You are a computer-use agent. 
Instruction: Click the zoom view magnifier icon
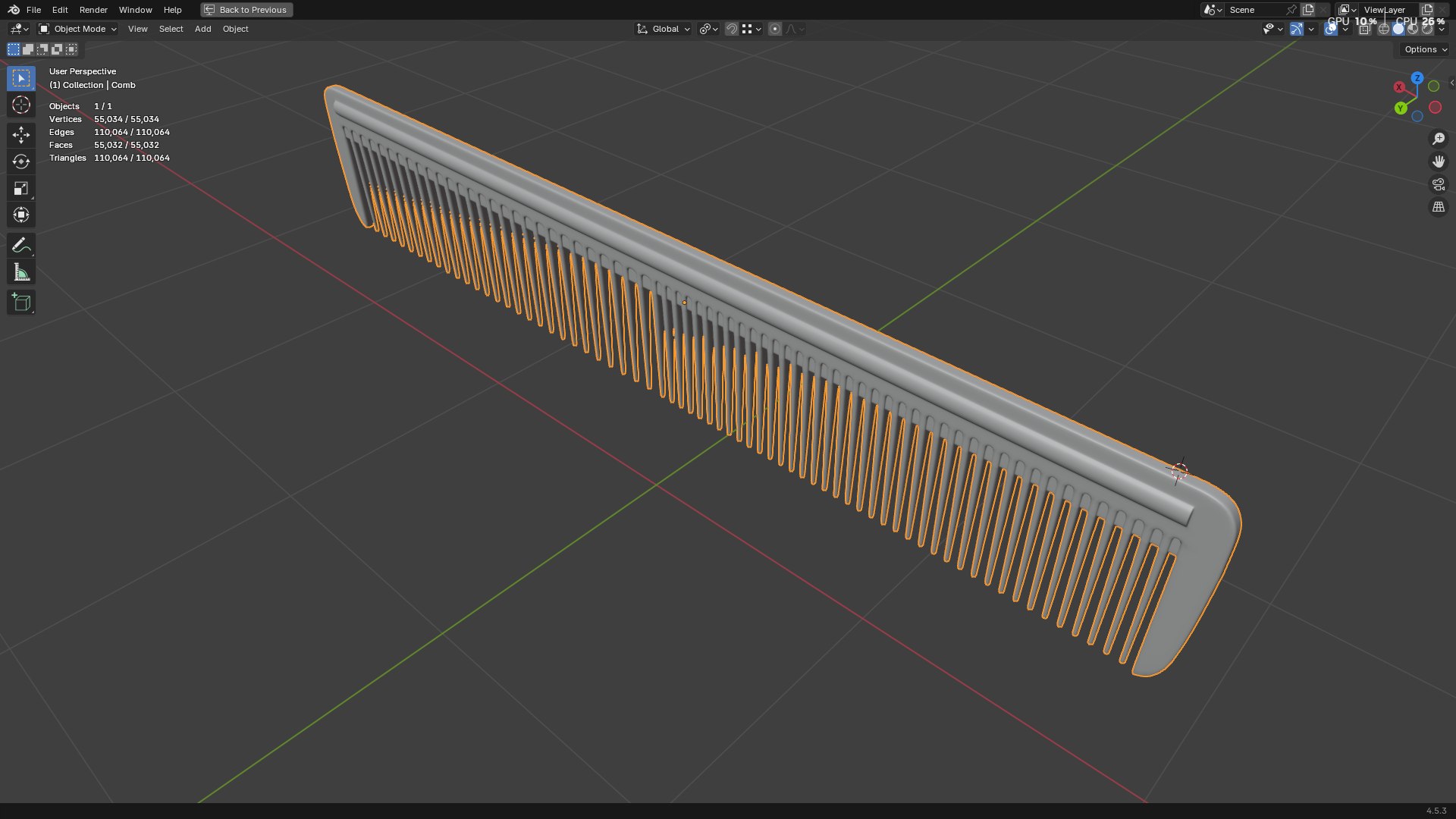[x=1438, y=139]
